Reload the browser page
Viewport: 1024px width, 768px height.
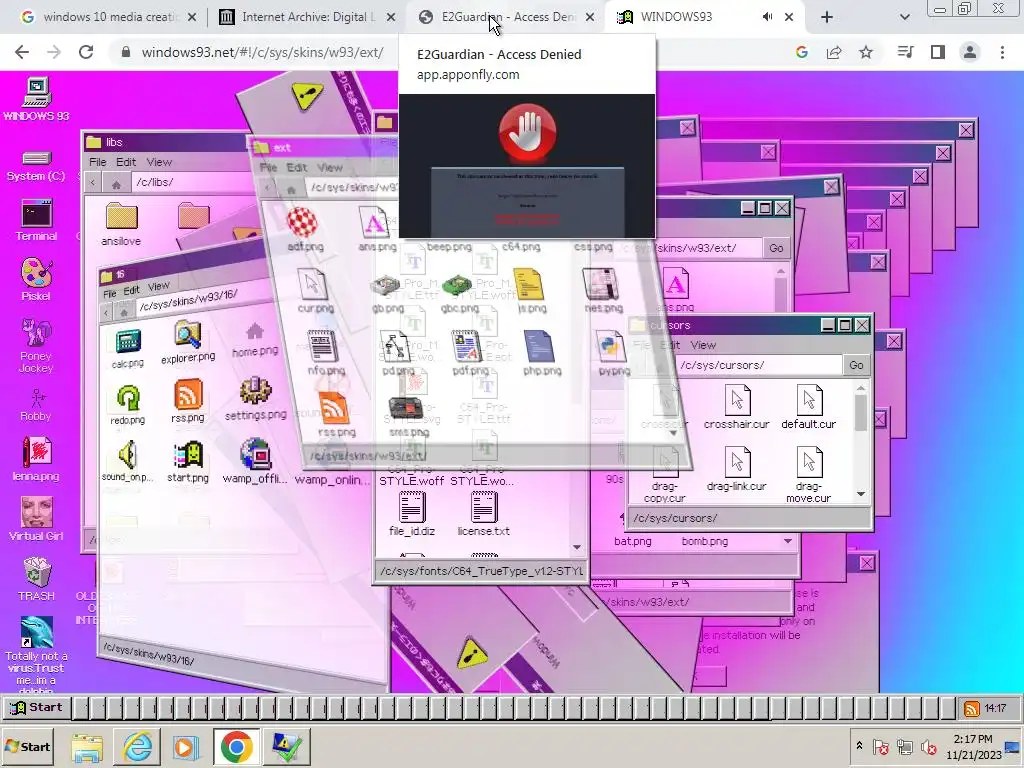[86, 52]
